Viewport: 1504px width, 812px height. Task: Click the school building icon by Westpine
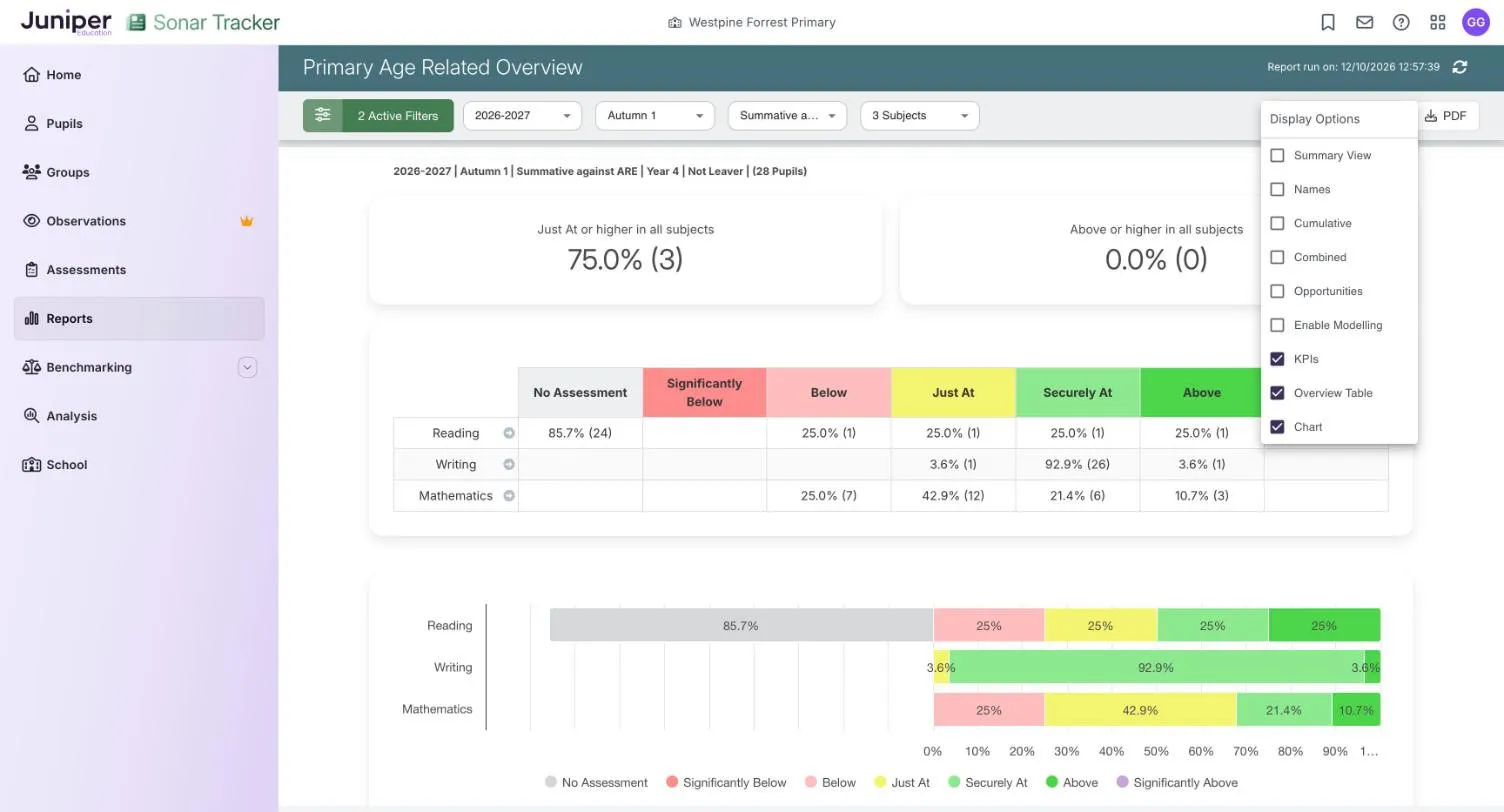(675, 22)
